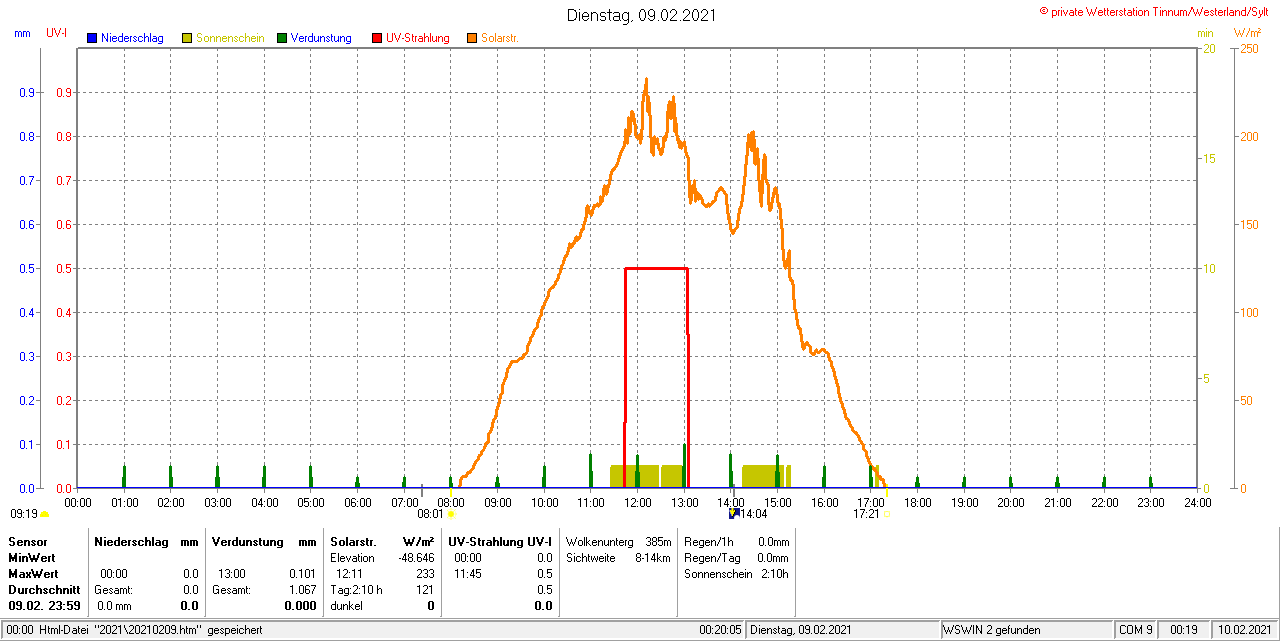
Task: Select the Niederschlag legend label
Action: click(x=133, y=38)
